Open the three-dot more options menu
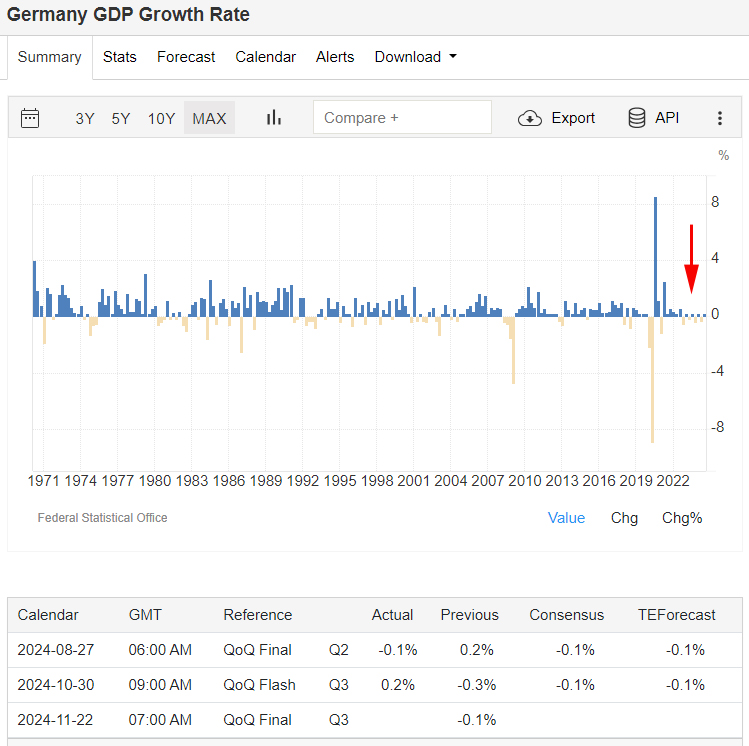The image size is (749, 746). (x=719, y=118)
